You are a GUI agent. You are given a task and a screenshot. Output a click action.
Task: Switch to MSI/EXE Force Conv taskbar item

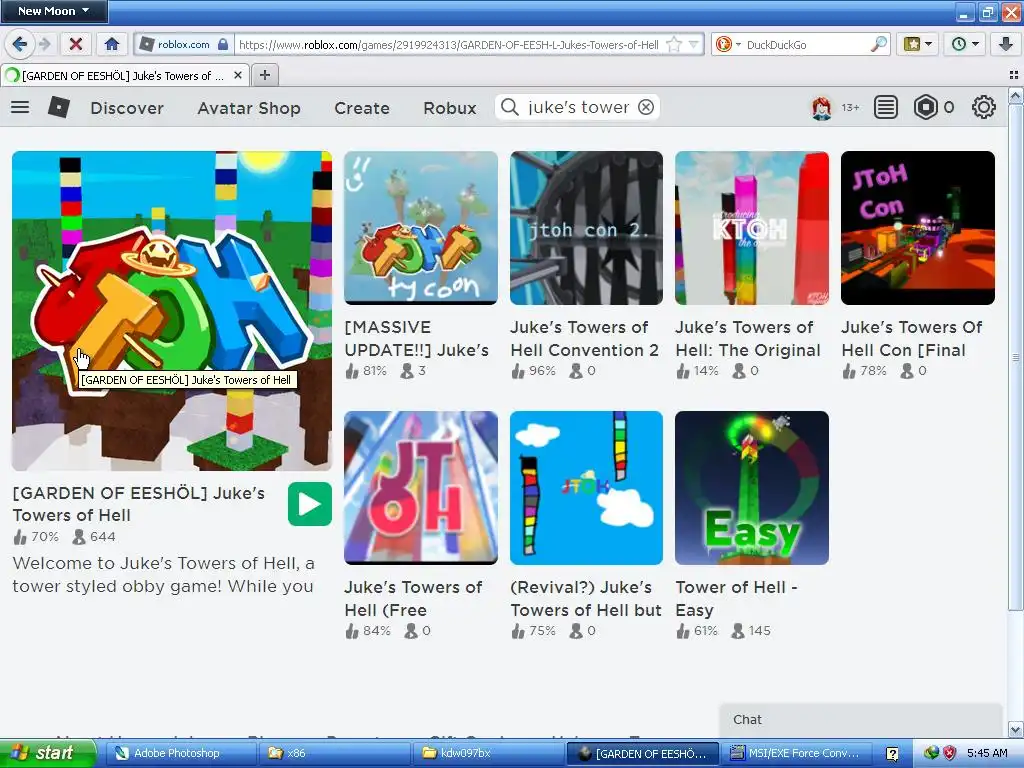(x=797, y=753)
